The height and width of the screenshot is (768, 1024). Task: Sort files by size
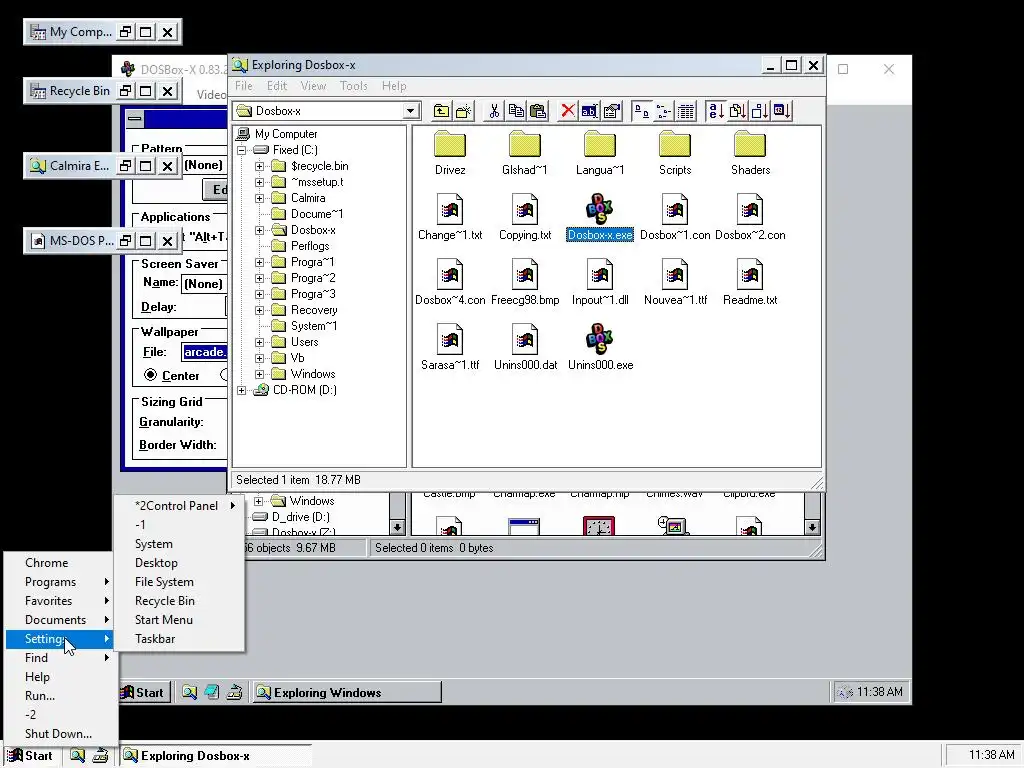click(x=760, y=111)
